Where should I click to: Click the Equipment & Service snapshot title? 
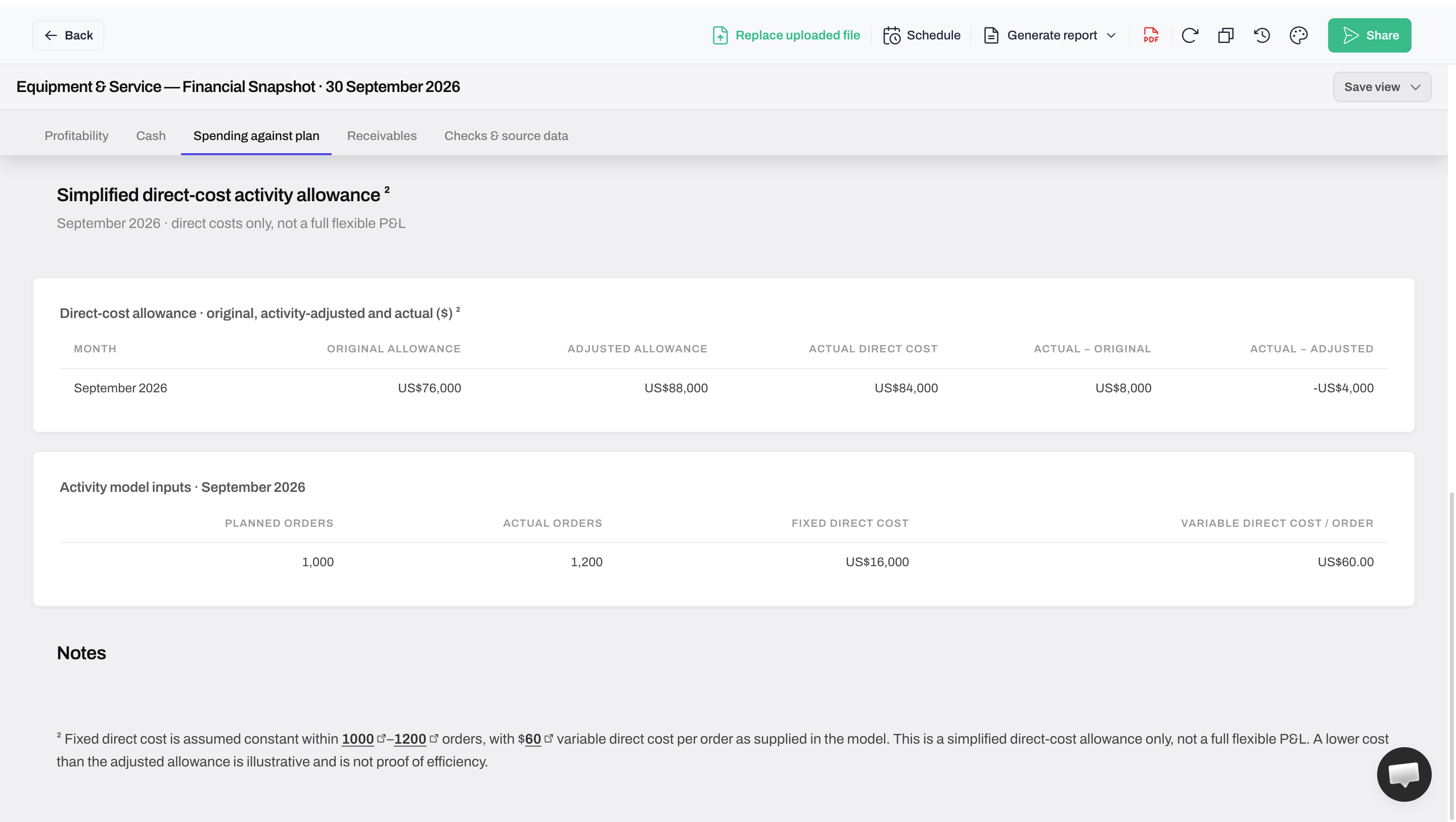pos(238,86)
